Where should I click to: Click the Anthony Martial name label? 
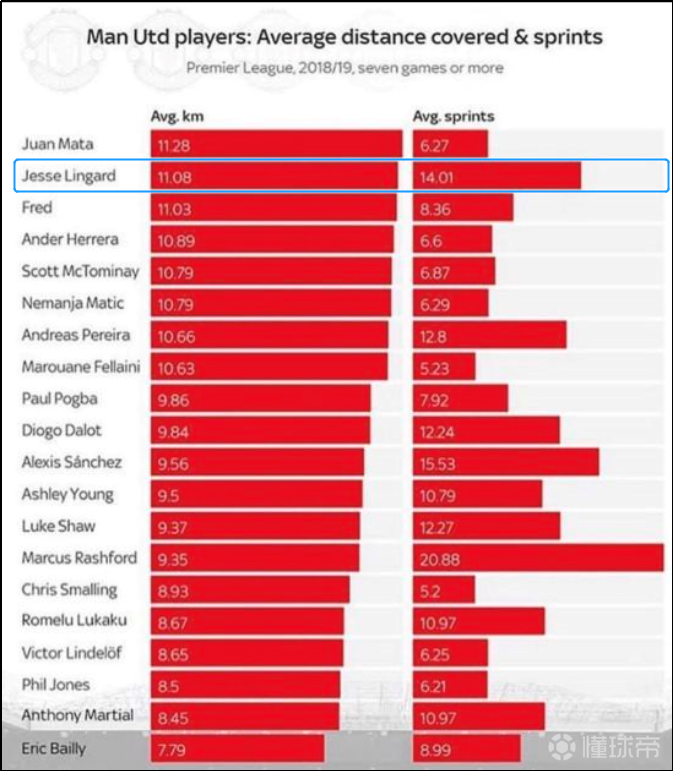[78, 715]
